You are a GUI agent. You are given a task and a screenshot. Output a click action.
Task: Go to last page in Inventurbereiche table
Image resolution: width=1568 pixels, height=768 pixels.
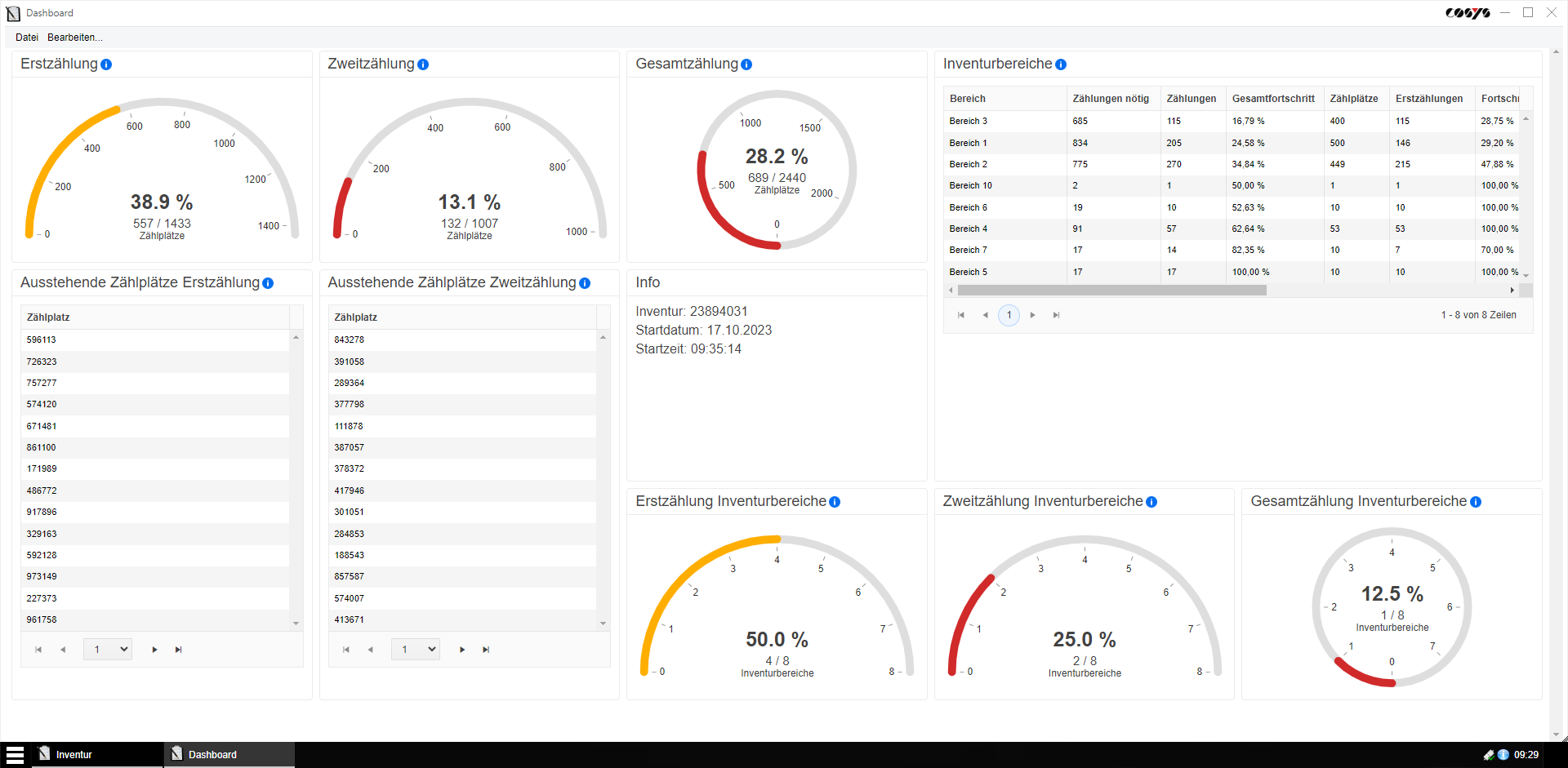pyautogui.click(x=1056, y=315)
